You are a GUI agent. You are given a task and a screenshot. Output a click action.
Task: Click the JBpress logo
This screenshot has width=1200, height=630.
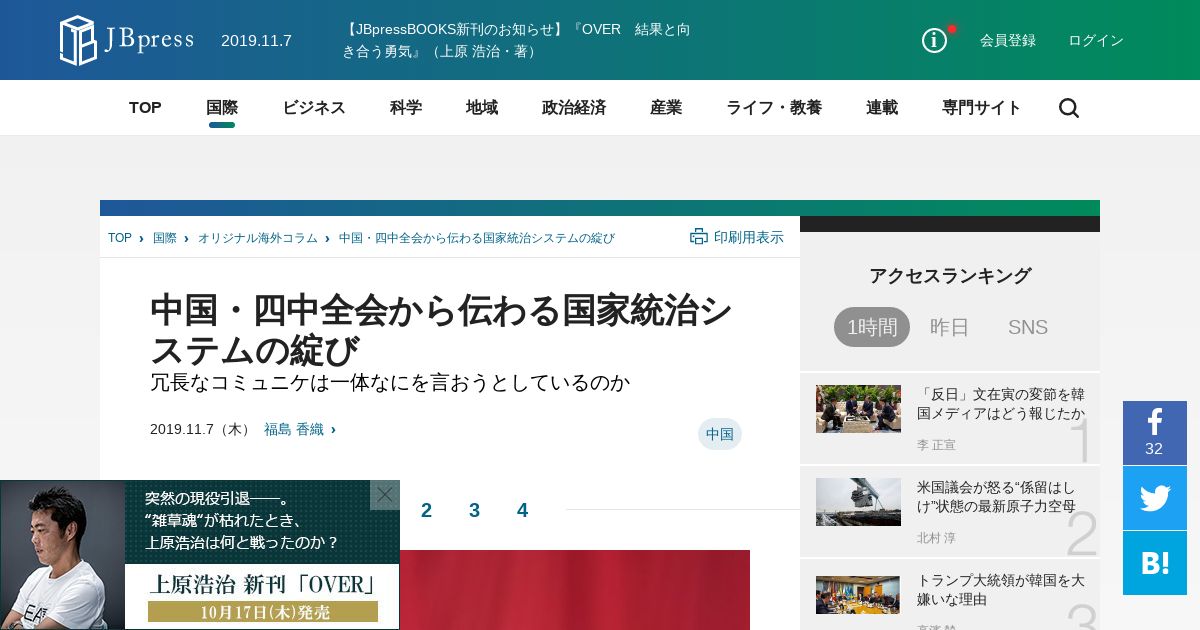coord(126,40)
